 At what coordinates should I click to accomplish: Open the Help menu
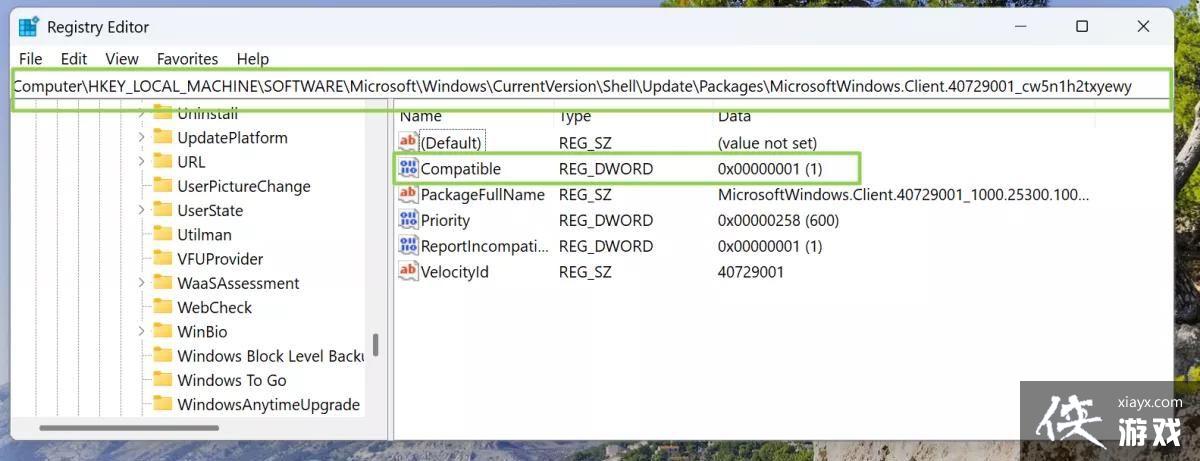[x=253, y=59]
